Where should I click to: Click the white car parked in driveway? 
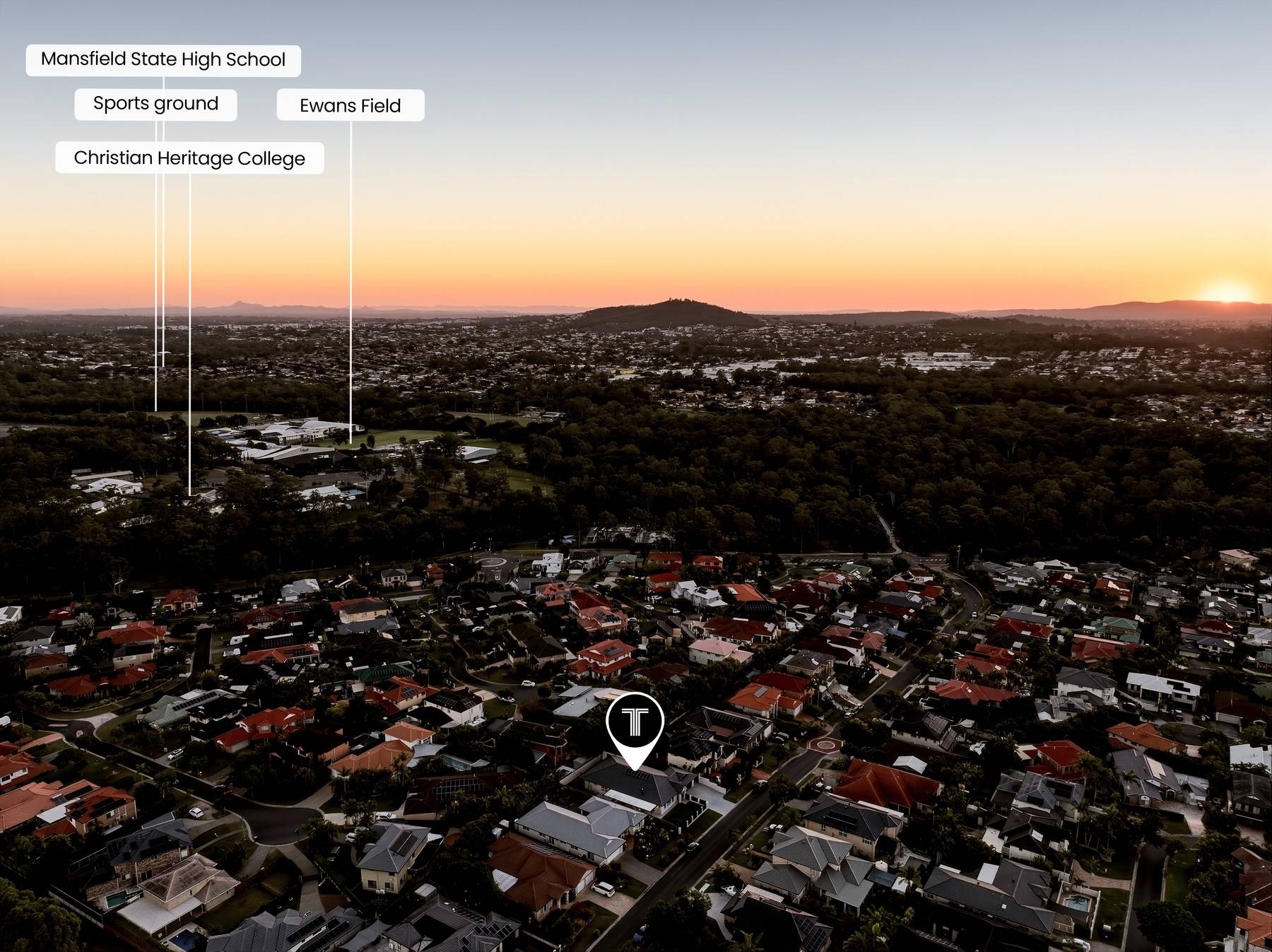click(603, 888)
